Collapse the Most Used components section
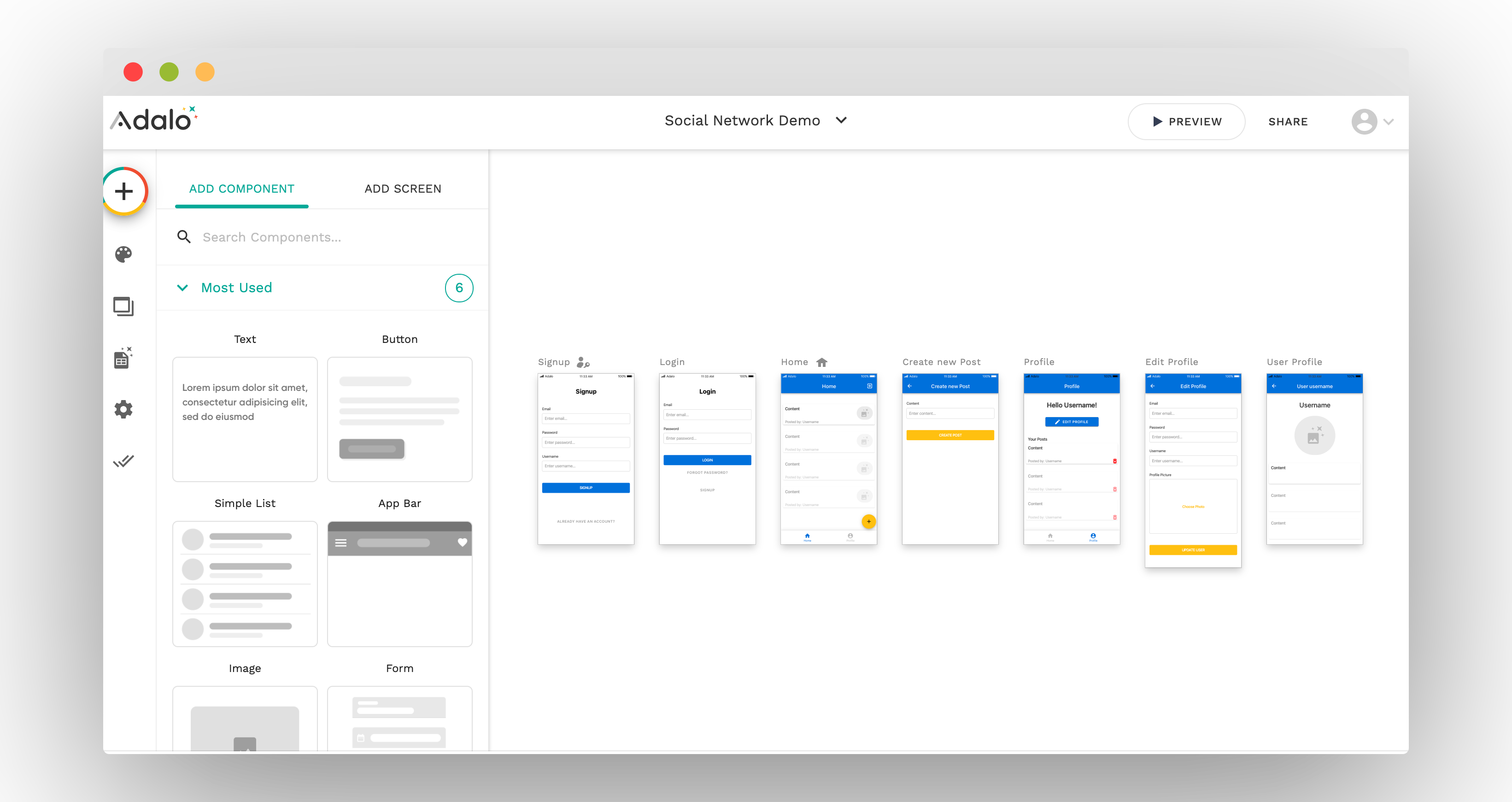The image size is (1512, 802). tap(182, 288)
